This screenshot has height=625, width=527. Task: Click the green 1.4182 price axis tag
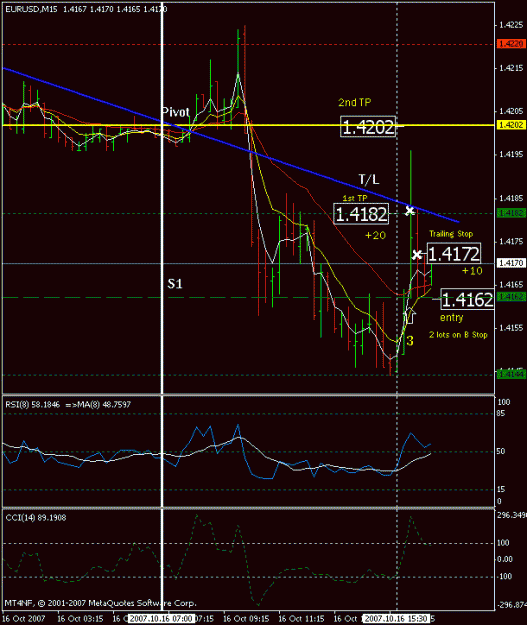(x=511, y=213)
